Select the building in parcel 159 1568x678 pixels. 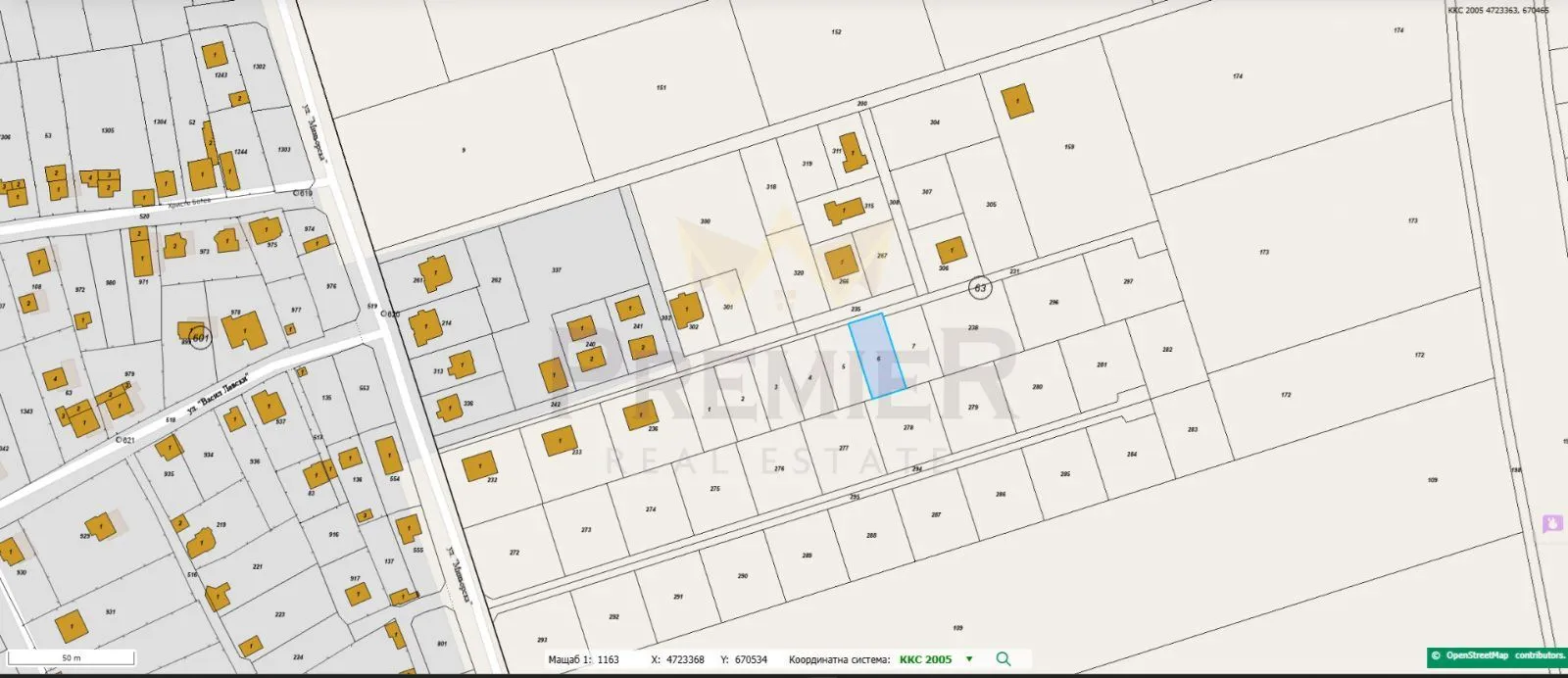click(1017, 102)
